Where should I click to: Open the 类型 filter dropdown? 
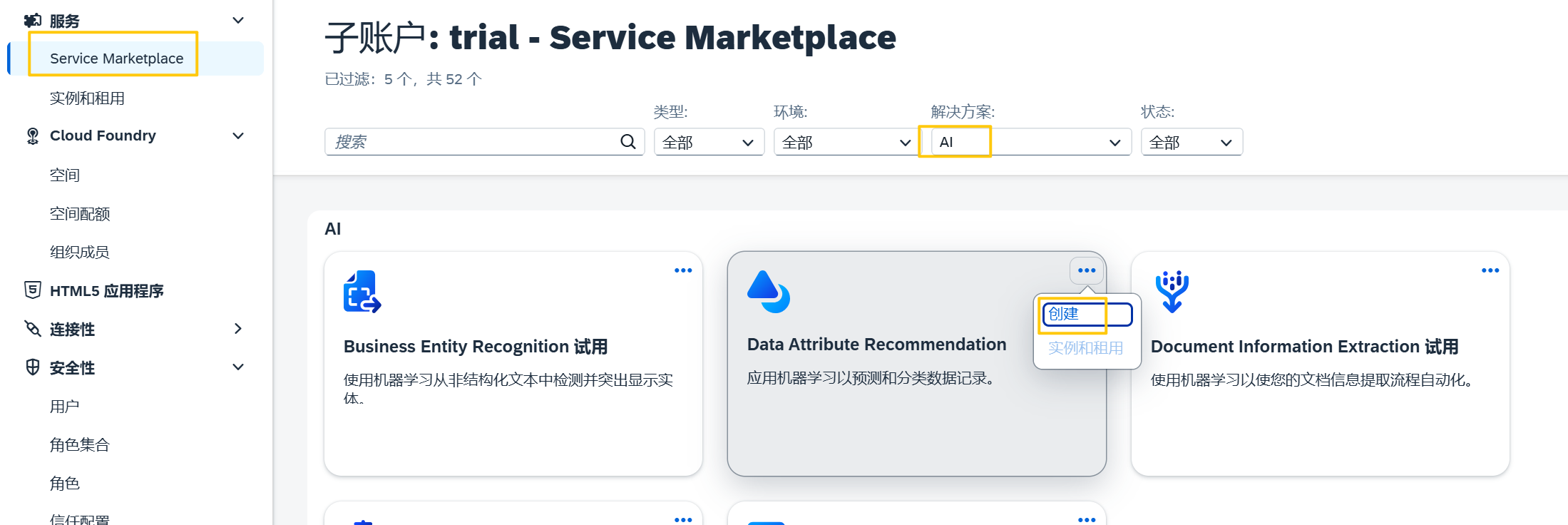click(709, 142)
